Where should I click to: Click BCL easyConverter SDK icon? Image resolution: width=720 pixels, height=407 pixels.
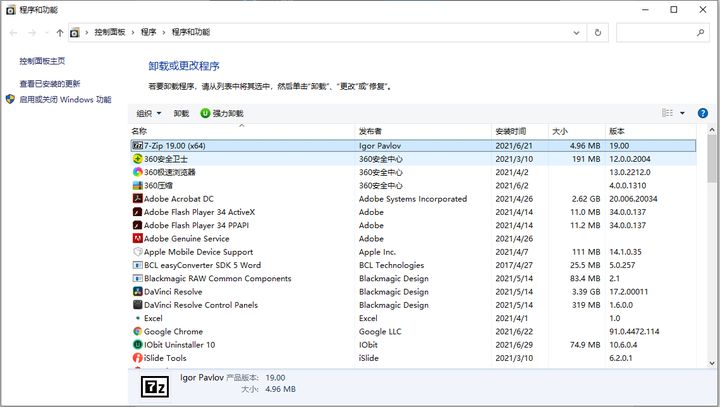[x=137, y=265]
